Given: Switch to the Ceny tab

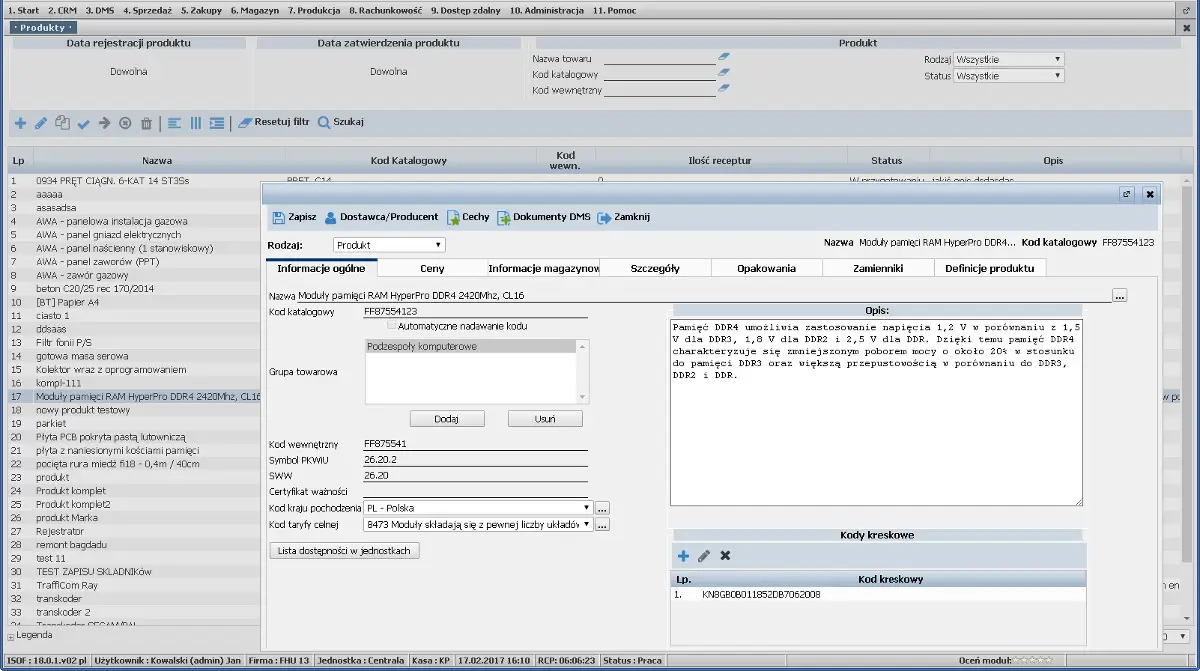Looking at the screenshot, I should coord(434,268).
